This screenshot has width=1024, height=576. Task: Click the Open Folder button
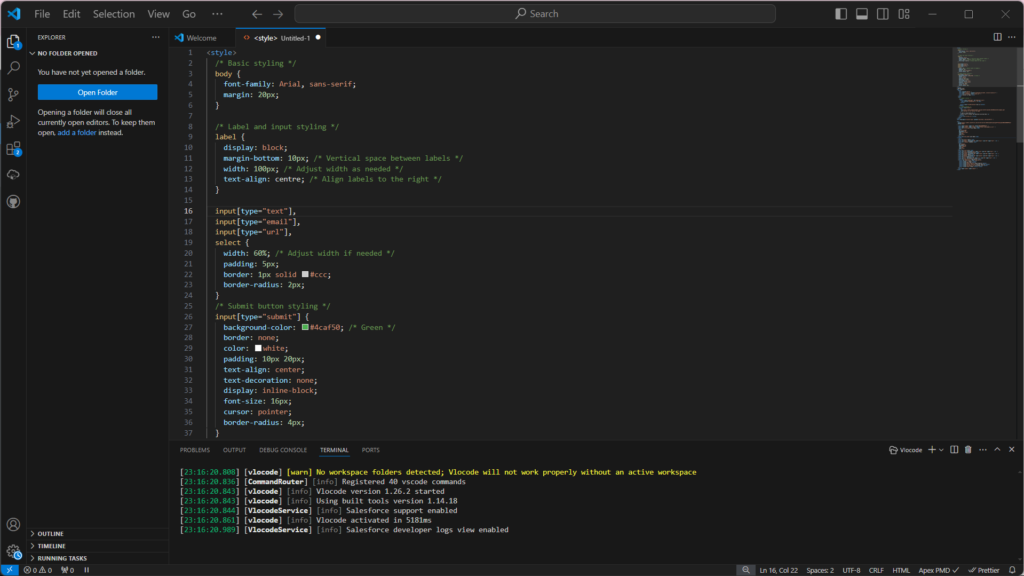[97, 91]
